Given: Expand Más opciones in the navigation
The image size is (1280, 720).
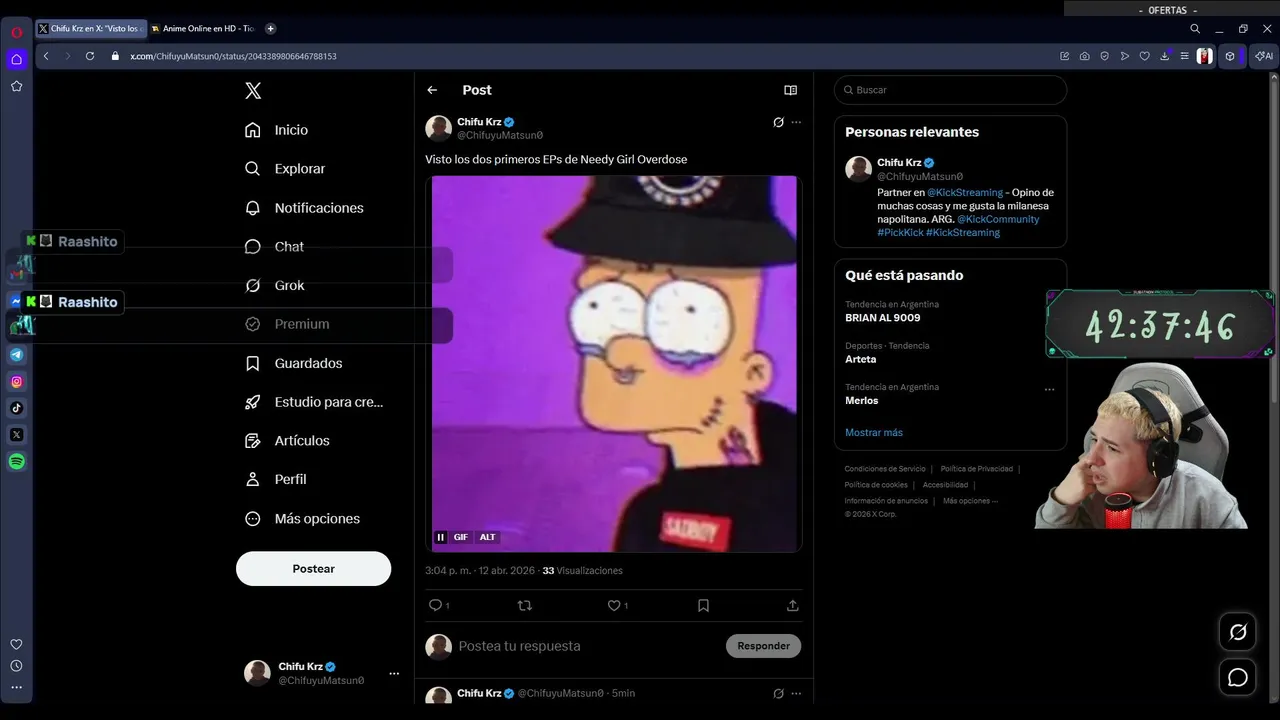Looking at the screenshot, I should 303,518.
